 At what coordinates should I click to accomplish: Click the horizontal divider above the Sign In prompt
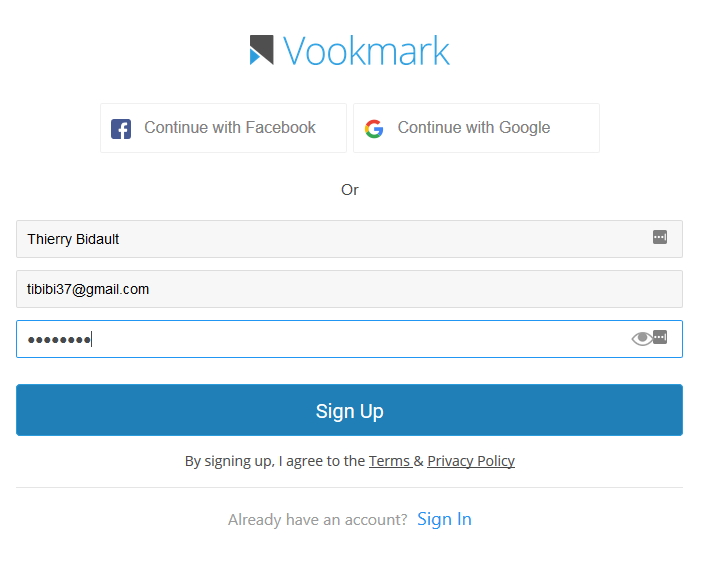(x=349, y=487)
